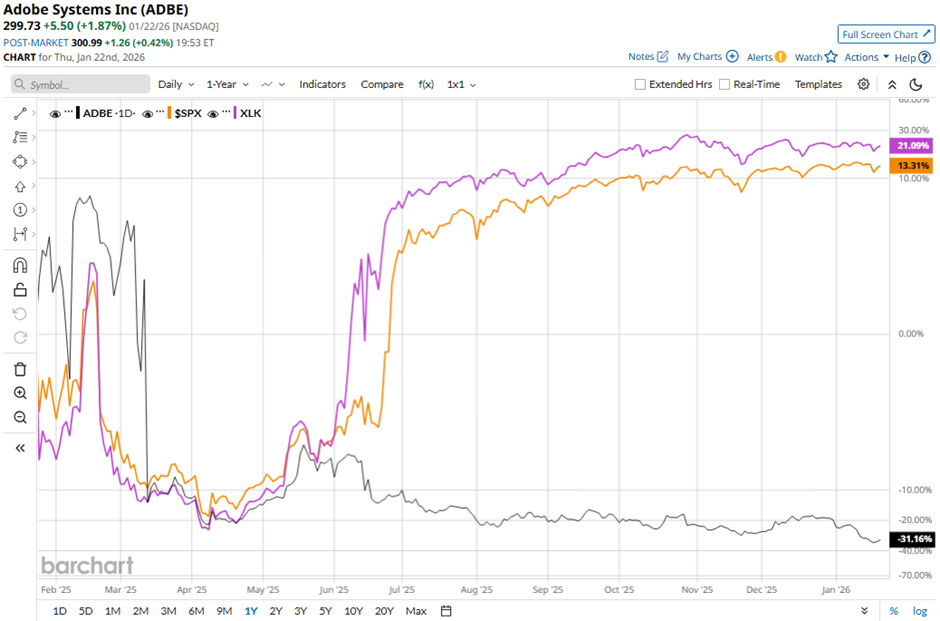Hide the ADBE series eye icon
This screenshot has height=621, width=940.
point(55,113)
